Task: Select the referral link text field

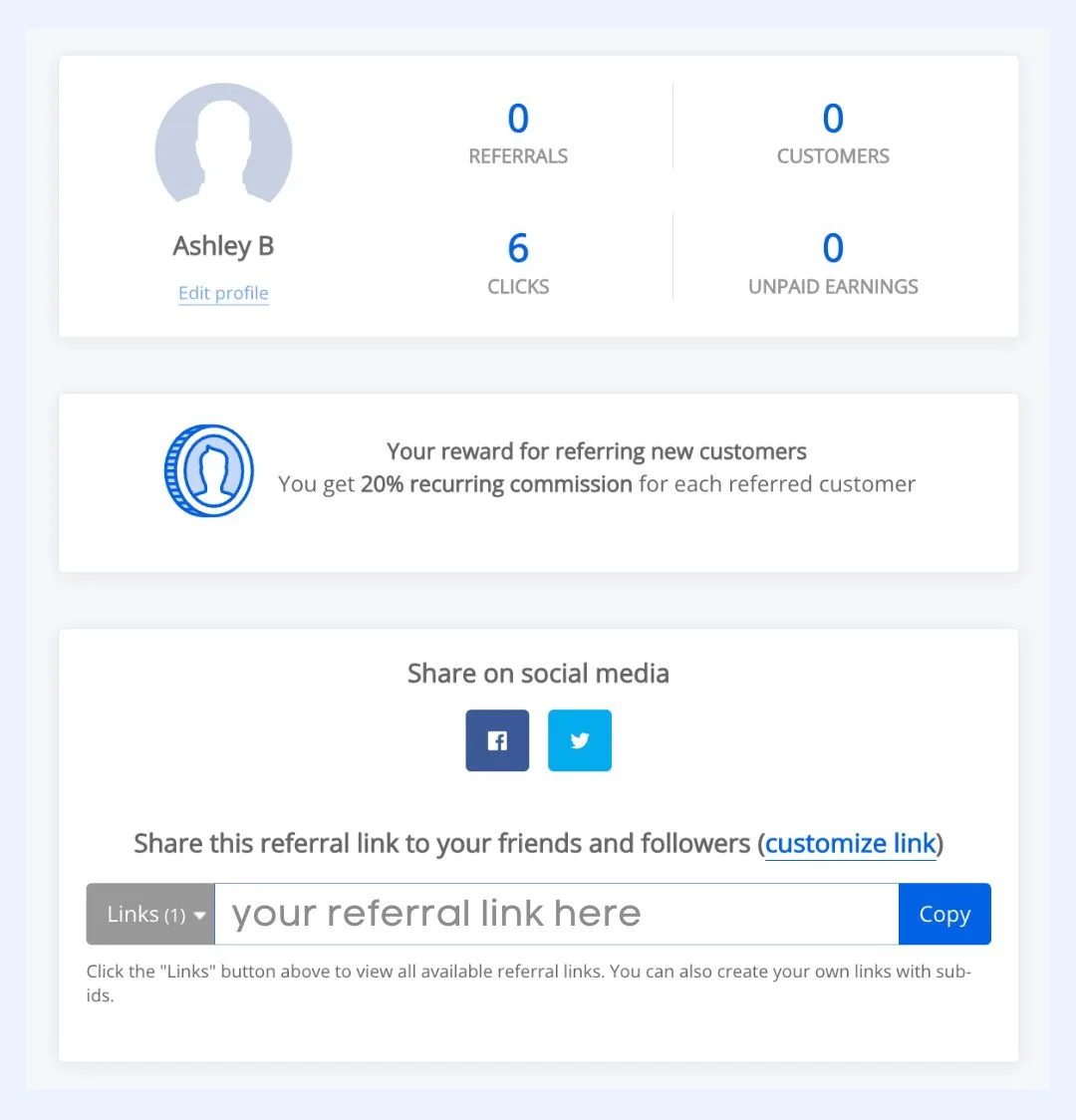Action: 556,914
